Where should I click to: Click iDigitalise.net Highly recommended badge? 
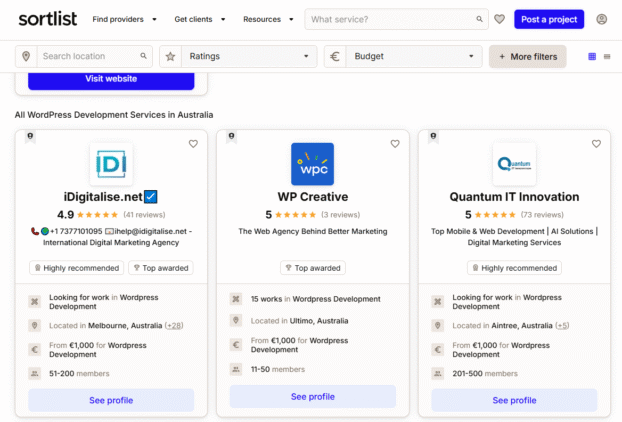click(77, 268)
